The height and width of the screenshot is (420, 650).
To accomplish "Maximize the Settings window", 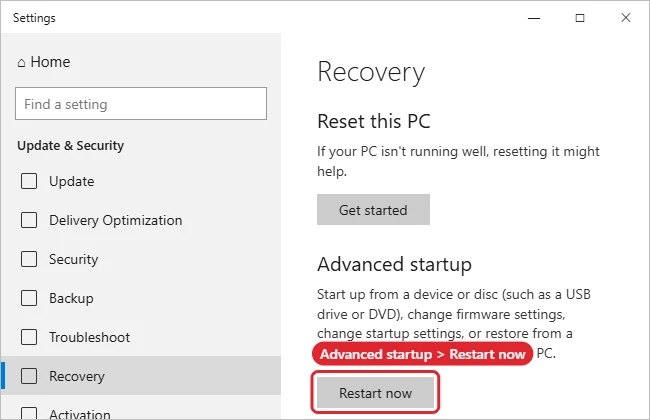I will pos(580,18).
